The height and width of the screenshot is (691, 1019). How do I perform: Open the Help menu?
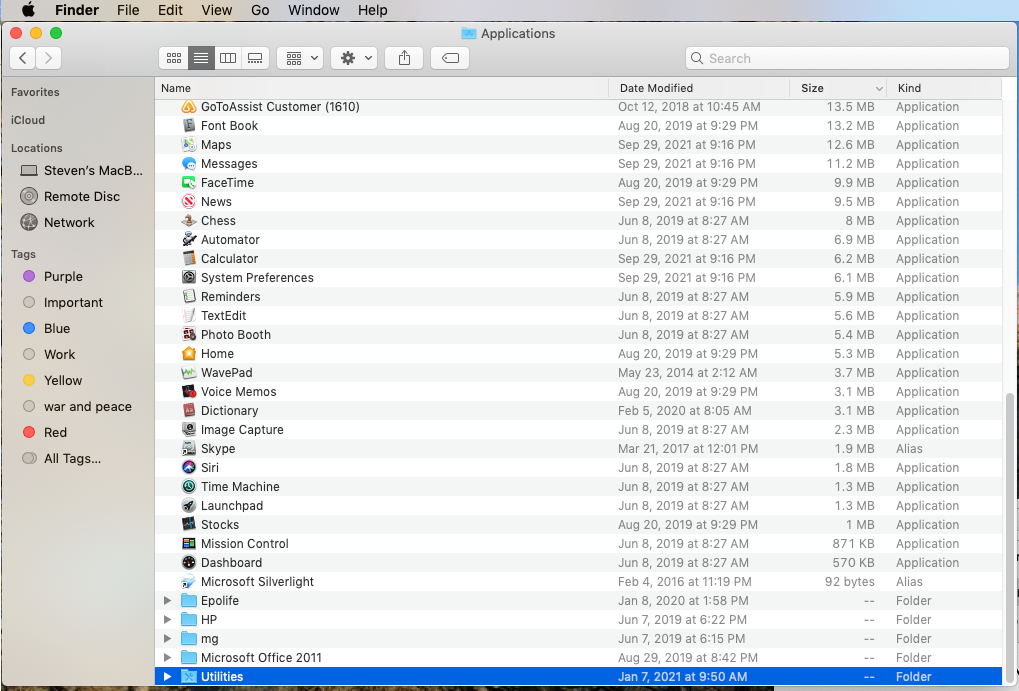(x=372, y=10)
